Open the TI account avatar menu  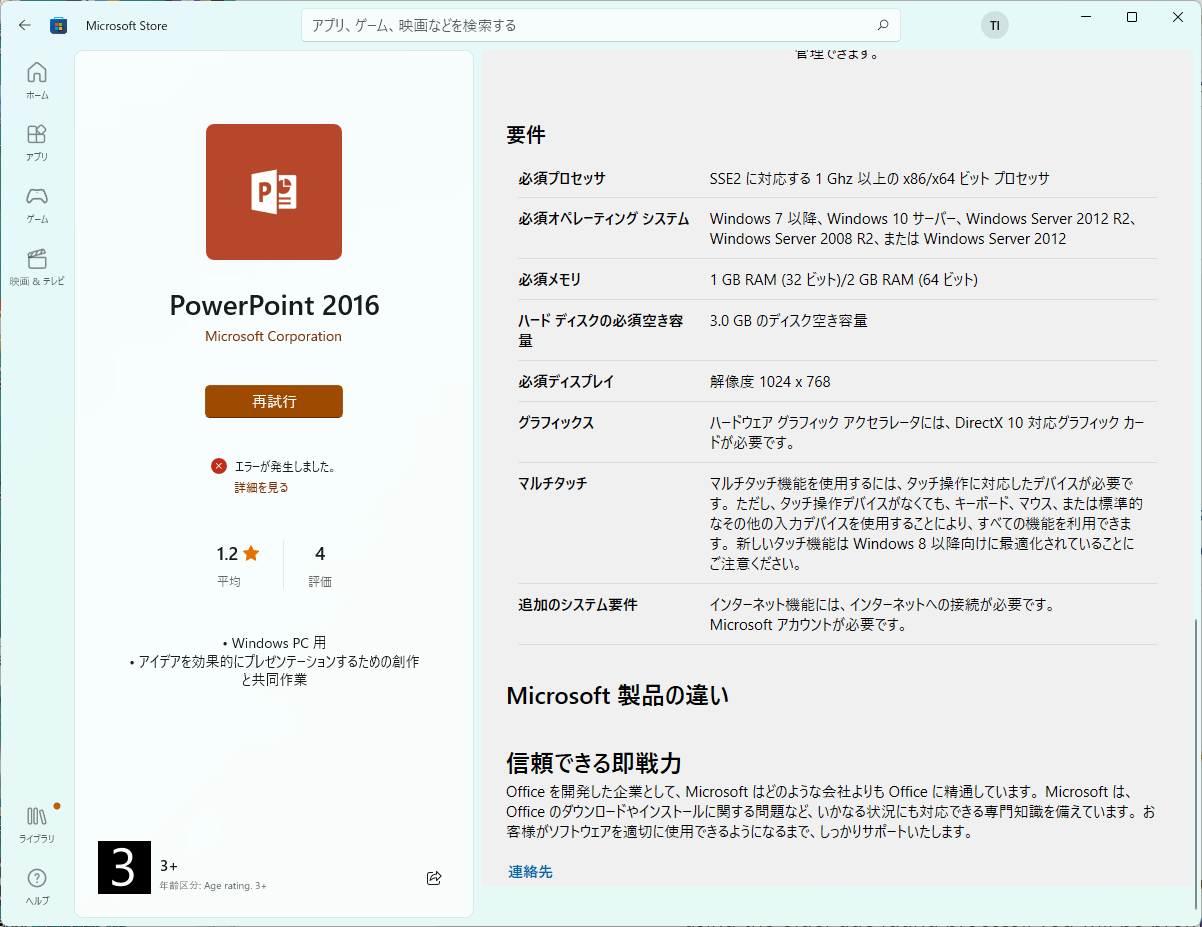click(x=994, y=25)
